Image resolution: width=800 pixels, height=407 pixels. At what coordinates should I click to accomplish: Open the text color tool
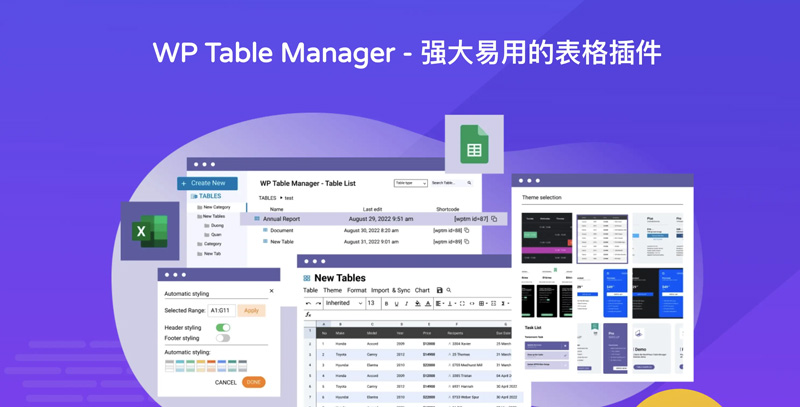pos(428,303)
